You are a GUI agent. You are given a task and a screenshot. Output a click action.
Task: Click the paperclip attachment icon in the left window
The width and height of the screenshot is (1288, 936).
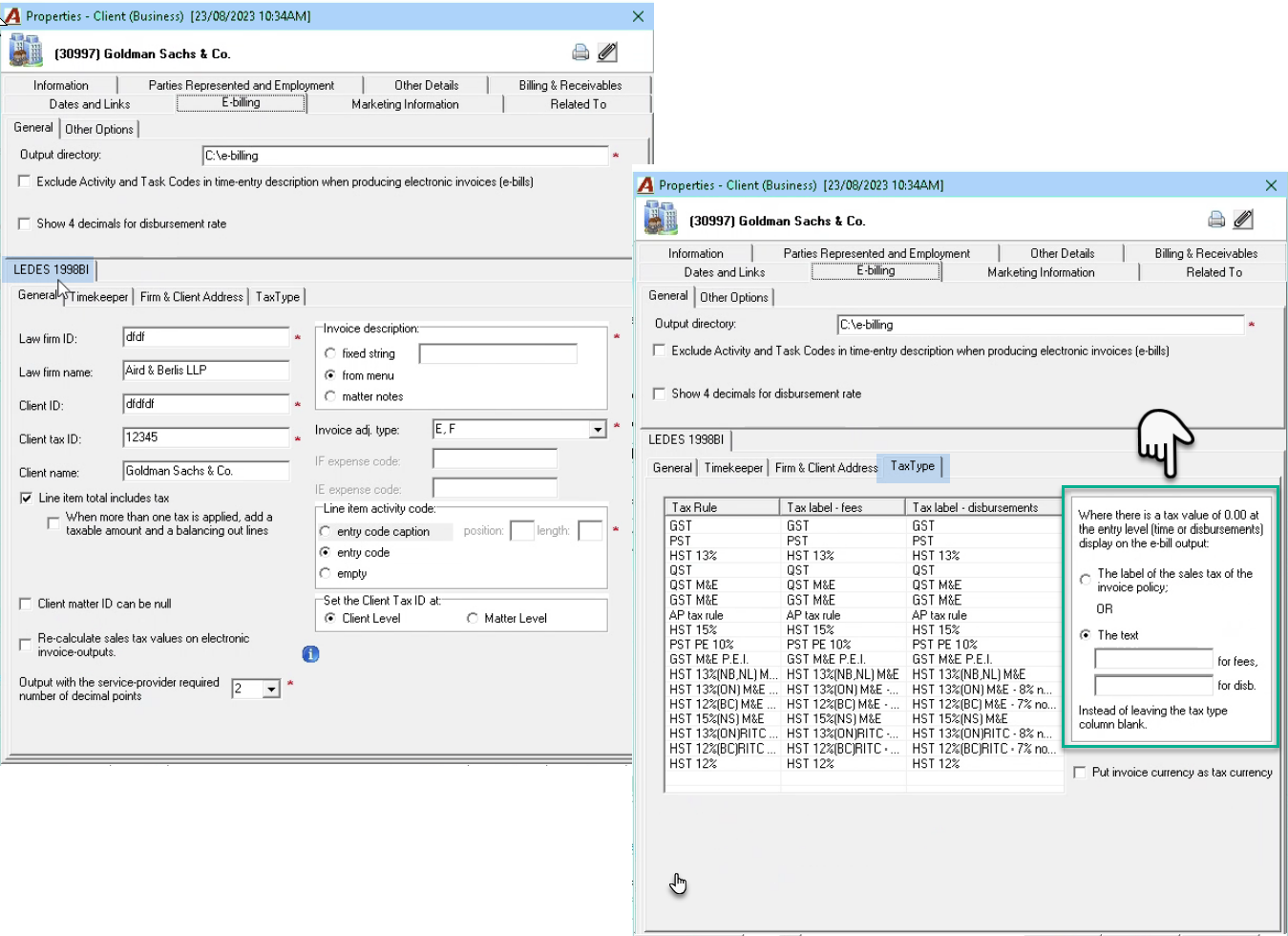tap(607, 53)
